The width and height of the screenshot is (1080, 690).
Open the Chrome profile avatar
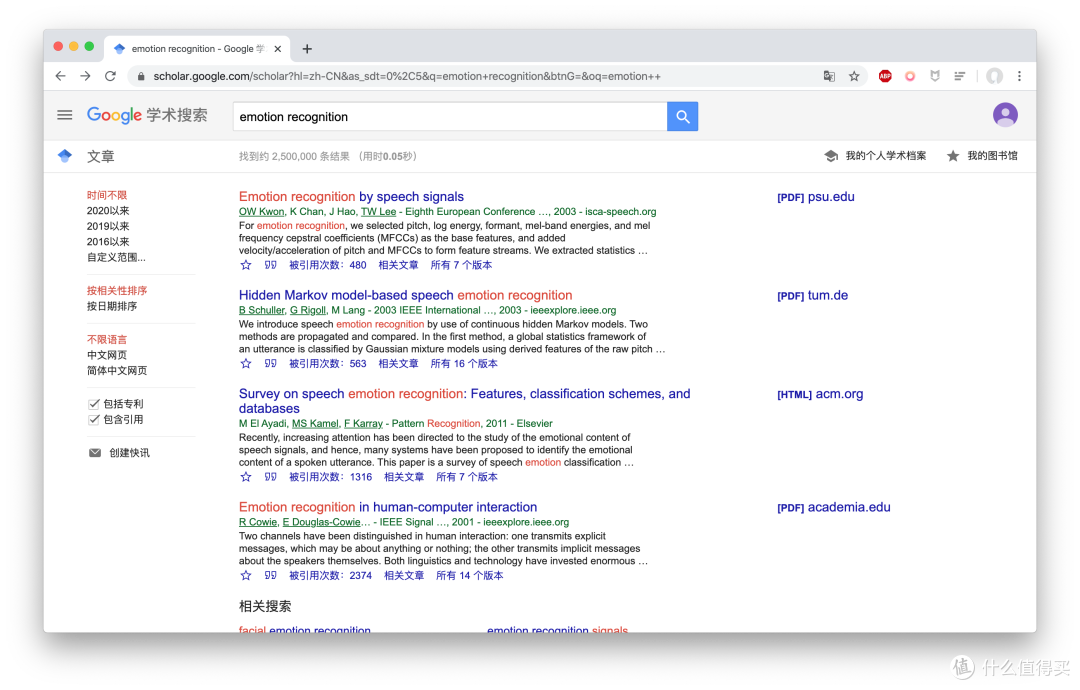point(994,76)
